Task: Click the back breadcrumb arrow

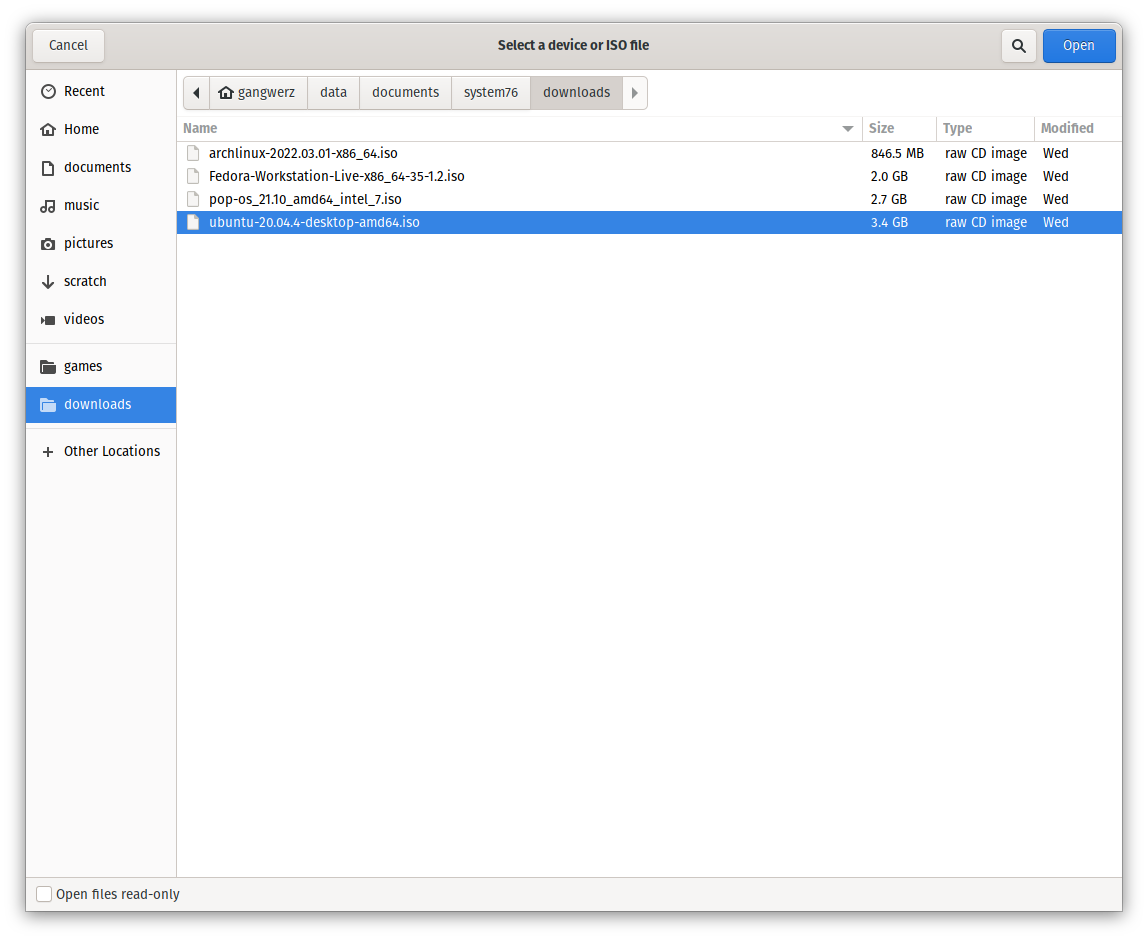Action: pos(196,92)
